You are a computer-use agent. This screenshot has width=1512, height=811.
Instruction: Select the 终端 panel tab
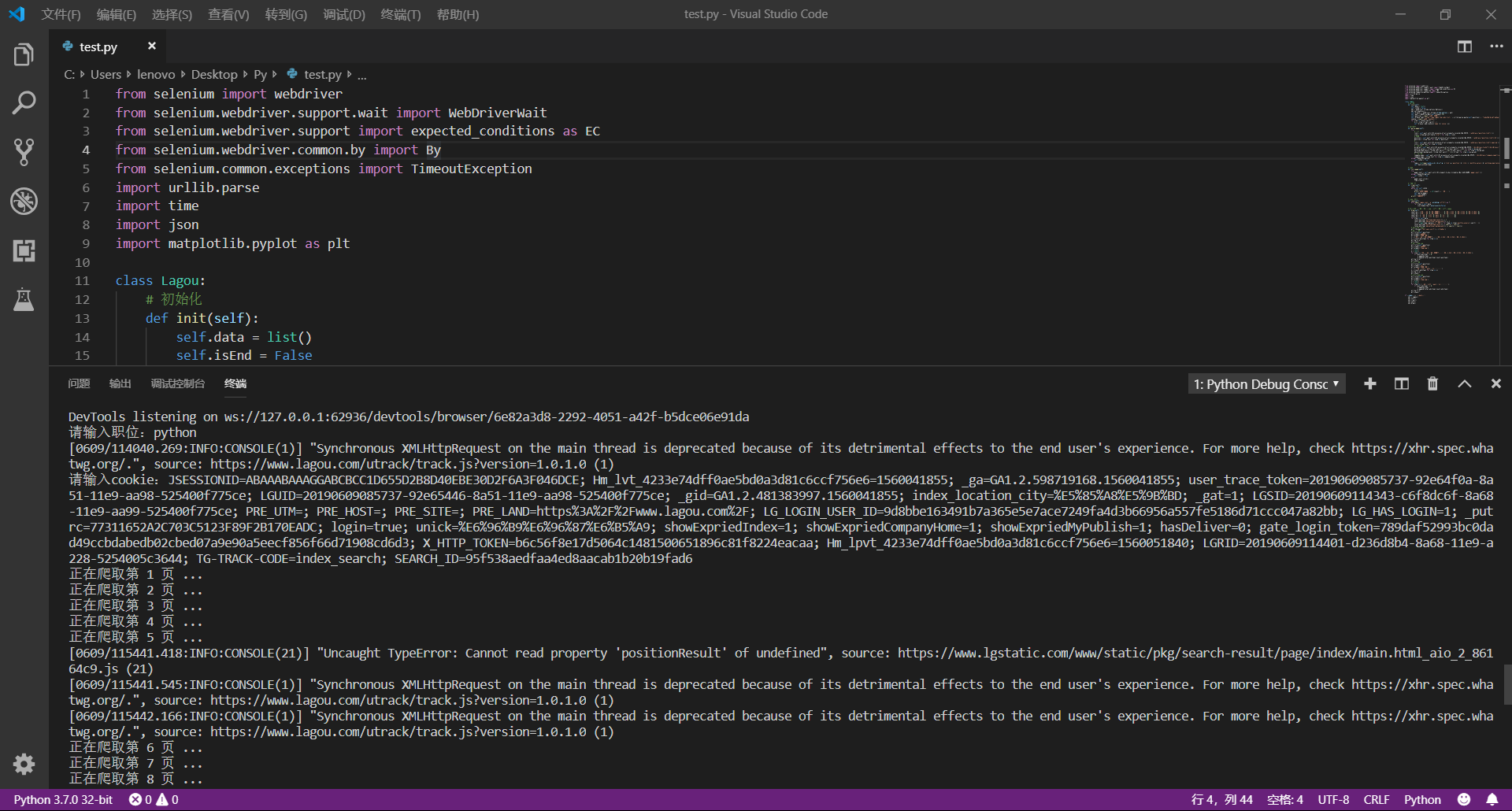pos(235,383)
